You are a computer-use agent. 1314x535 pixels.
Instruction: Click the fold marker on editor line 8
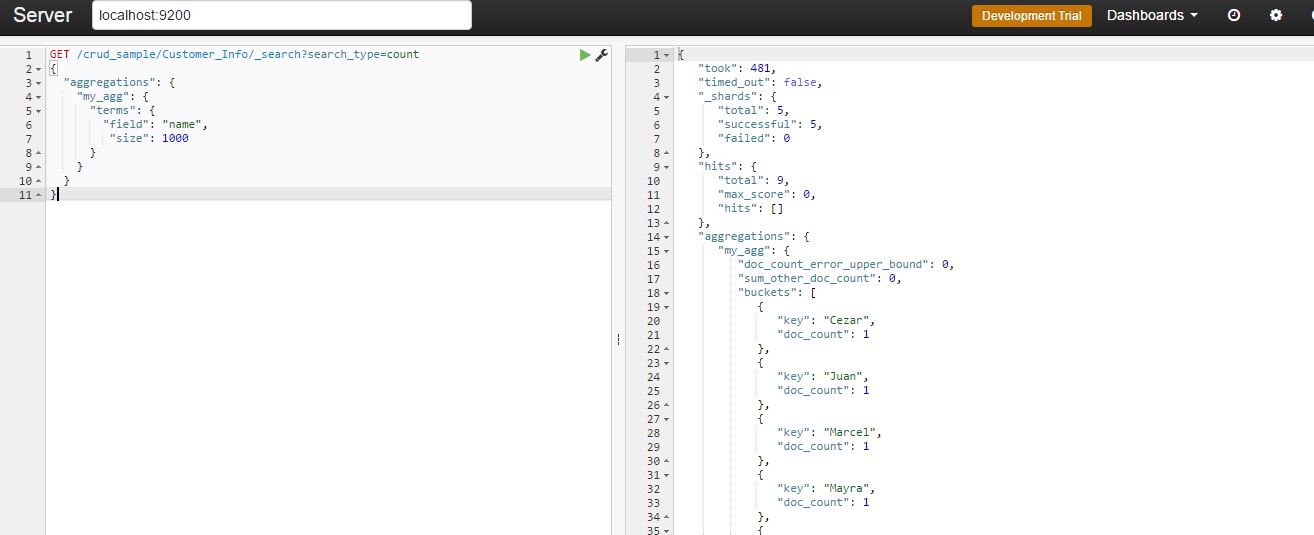(38, 153)
